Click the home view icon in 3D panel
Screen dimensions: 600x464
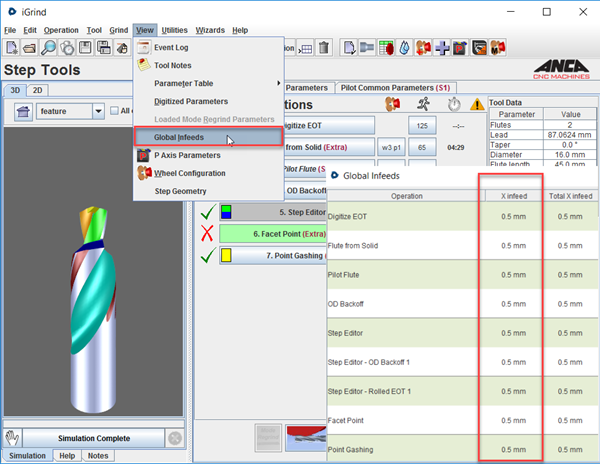pos(21,112)
